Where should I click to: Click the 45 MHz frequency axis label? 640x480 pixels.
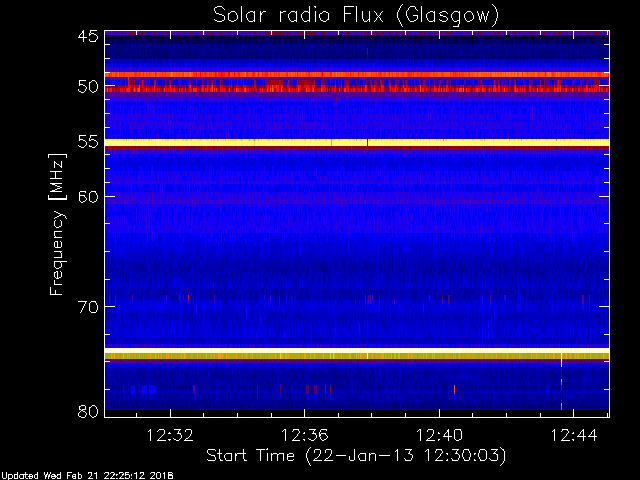click(x=88, y=36)
